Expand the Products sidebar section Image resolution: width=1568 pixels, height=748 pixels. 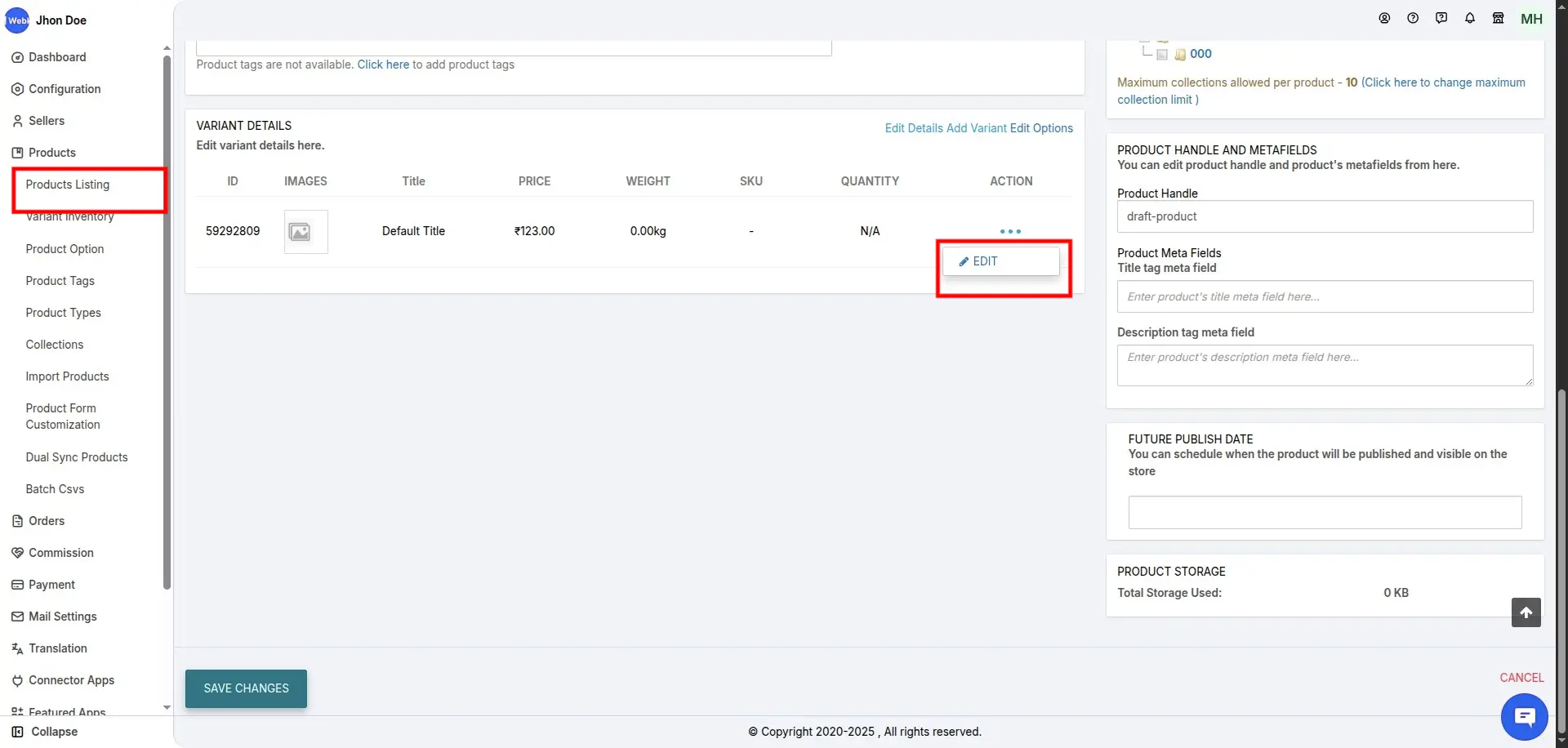tap(52, 153)
